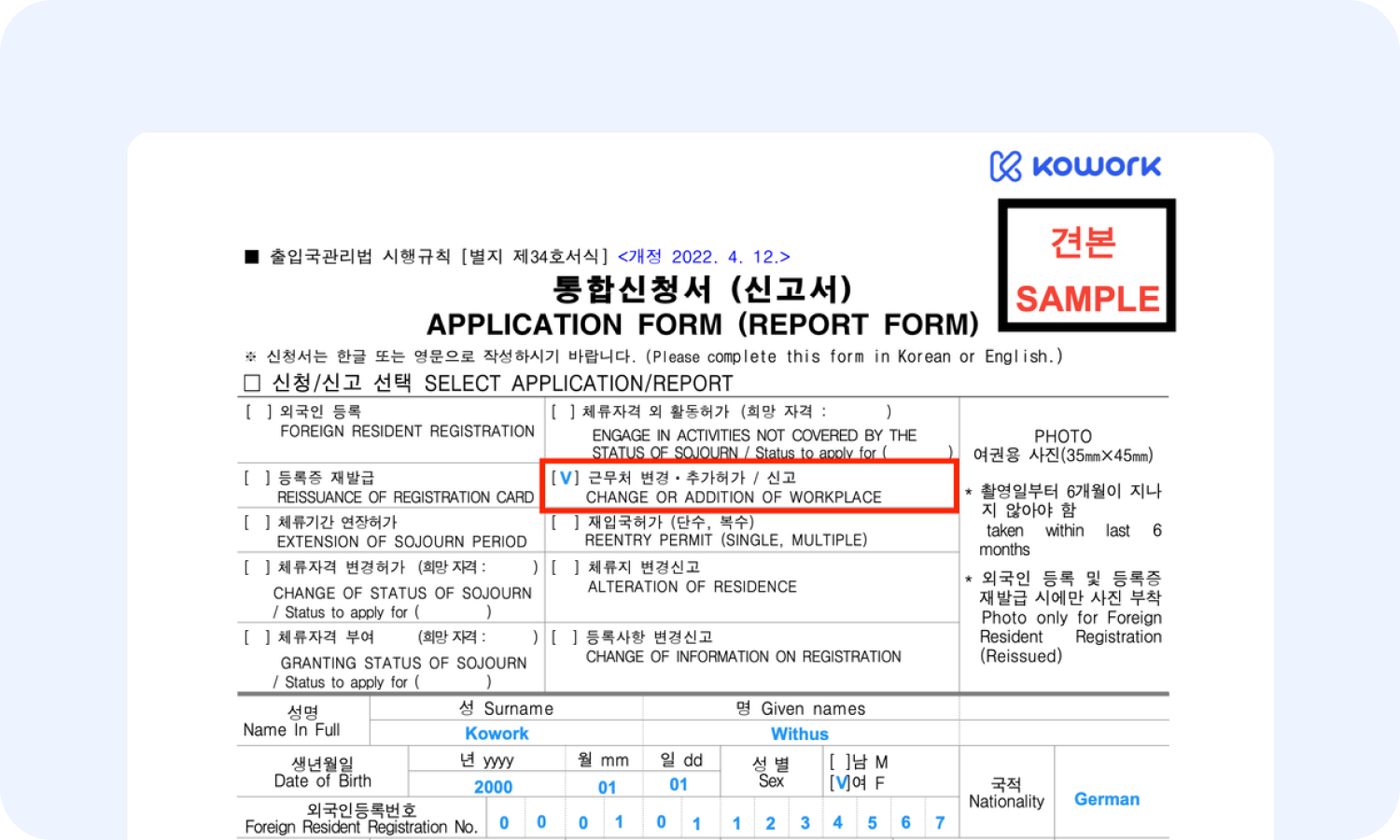Click the blue 2022. 4. 12. revision text
The width and height of the screenshot is (1400, 840).
tap(704, 257)
